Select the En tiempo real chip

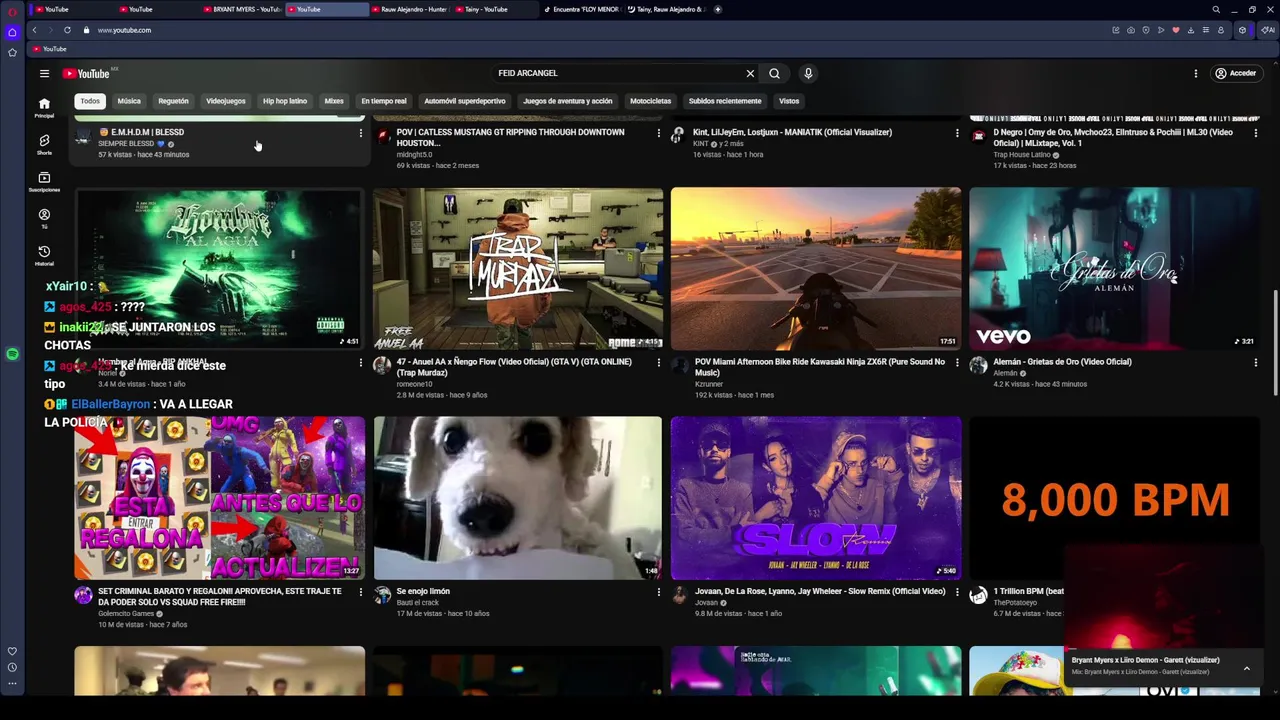pyautogui.click(x=384, y=101)
